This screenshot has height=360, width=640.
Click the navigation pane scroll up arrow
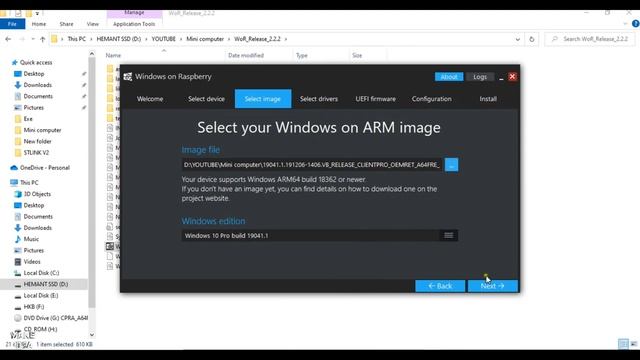[x=92, y=53]
